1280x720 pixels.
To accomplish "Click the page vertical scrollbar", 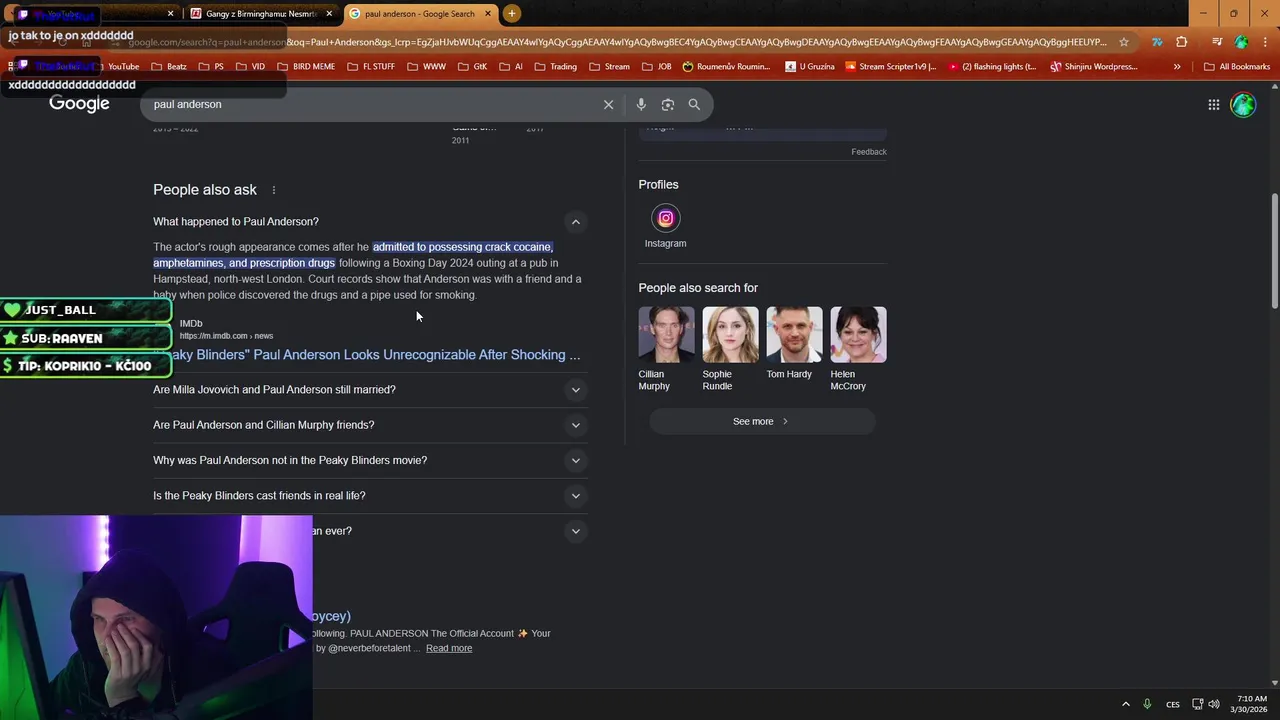I will (1275, 250).
